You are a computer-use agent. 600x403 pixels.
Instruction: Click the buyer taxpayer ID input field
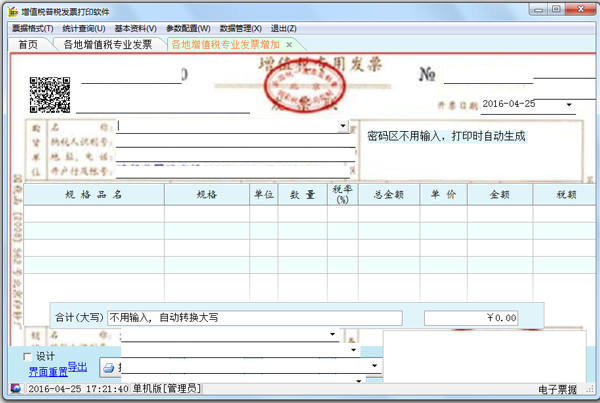pos(235,141)
